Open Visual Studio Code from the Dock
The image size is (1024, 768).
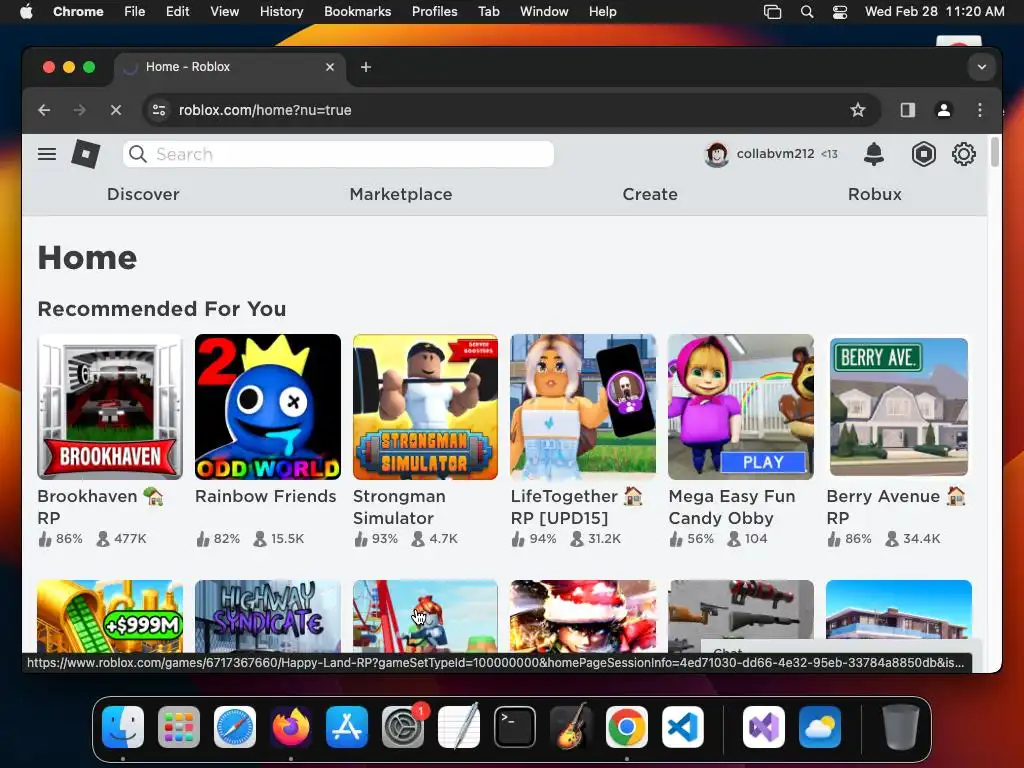(x=682, y=727)
